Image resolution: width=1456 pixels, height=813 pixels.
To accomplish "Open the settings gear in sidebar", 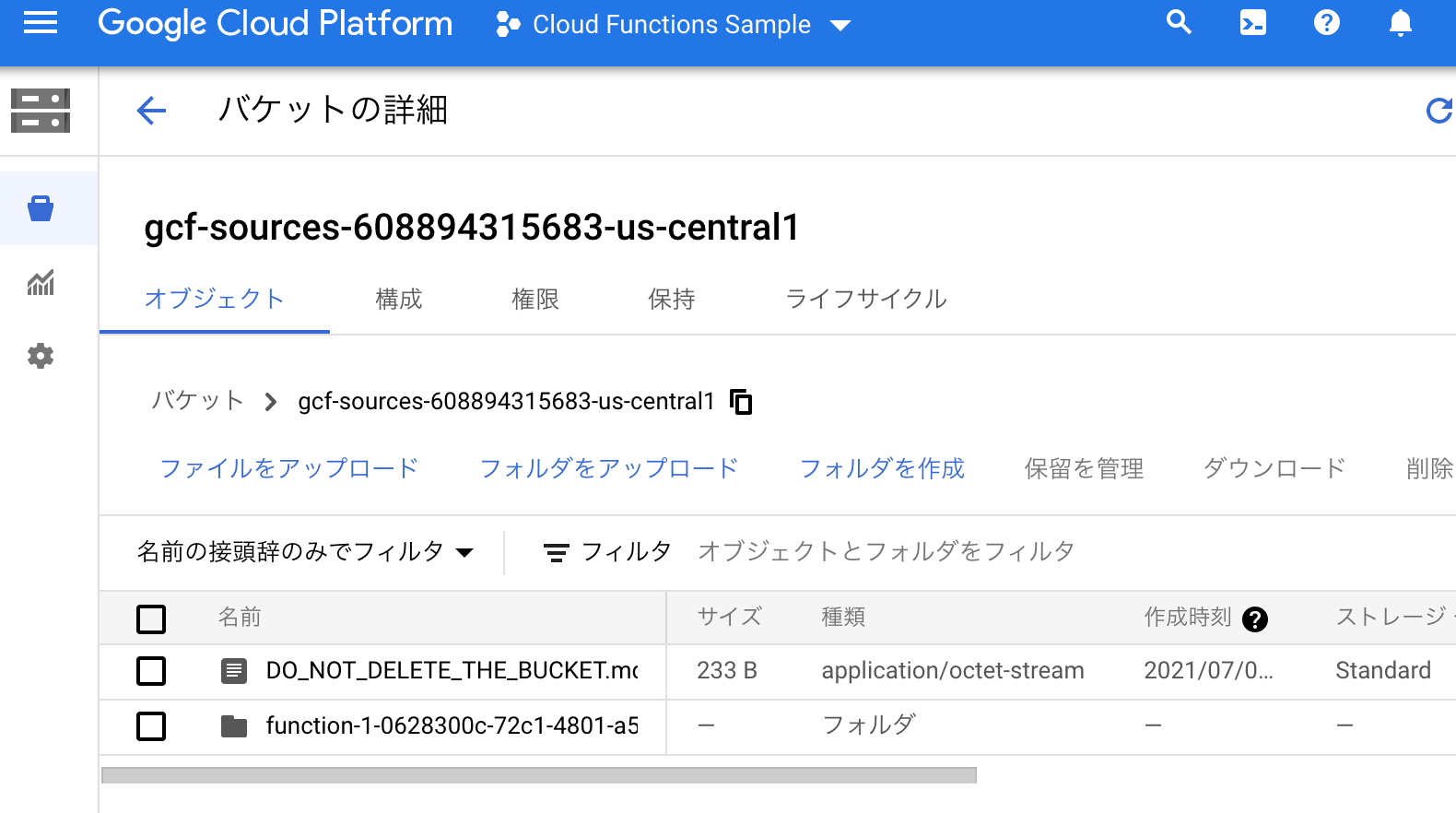I will click(41, 356).
